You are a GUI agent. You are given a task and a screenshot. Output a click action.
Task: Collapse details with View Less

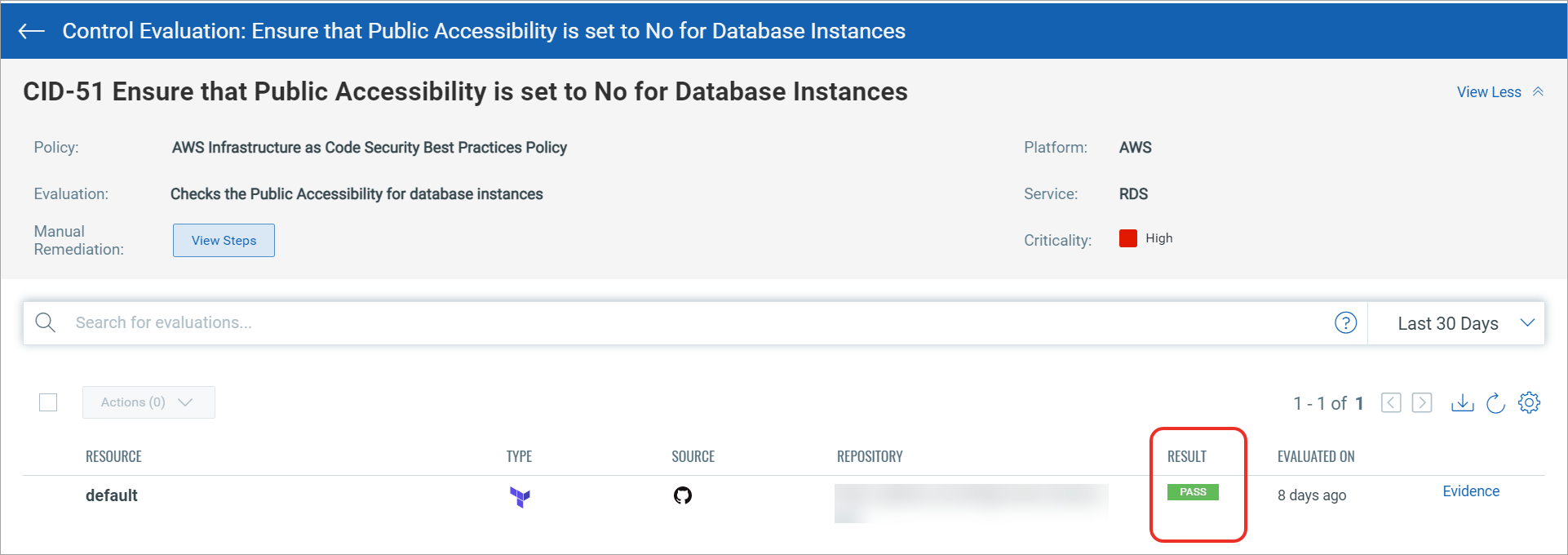[1499, 92]
